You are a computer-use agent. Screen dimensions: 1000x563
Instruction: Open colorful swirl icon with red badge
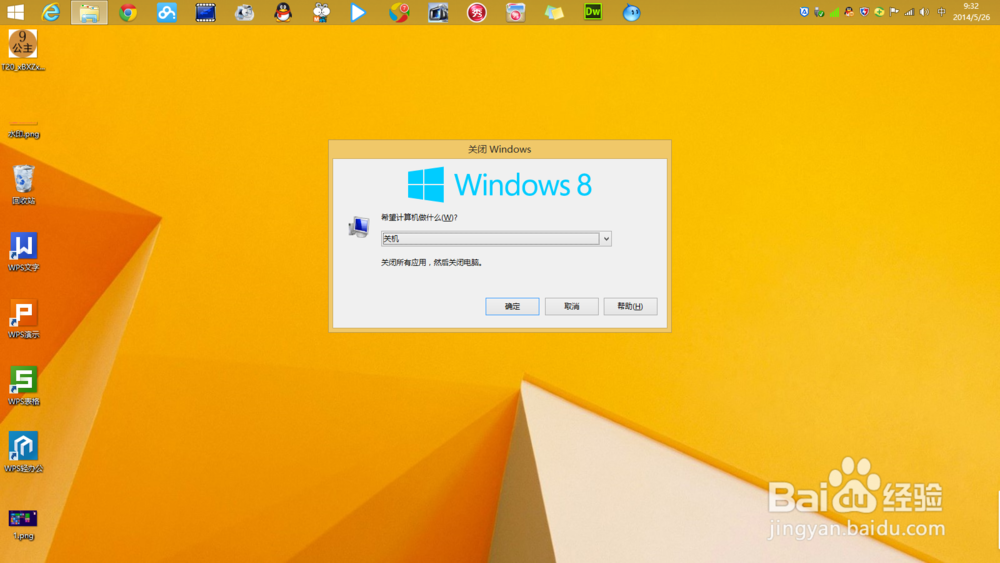click(x=399, y=12)
